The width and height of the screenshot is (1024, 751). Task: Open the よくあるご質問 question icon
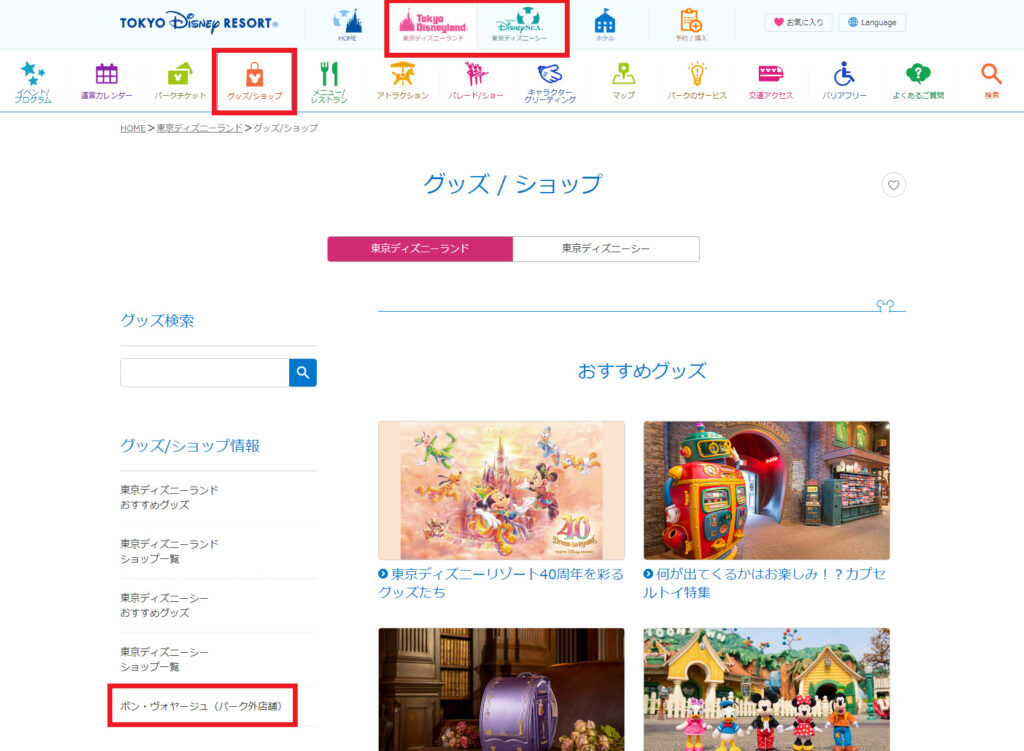(x=918, y=82)
